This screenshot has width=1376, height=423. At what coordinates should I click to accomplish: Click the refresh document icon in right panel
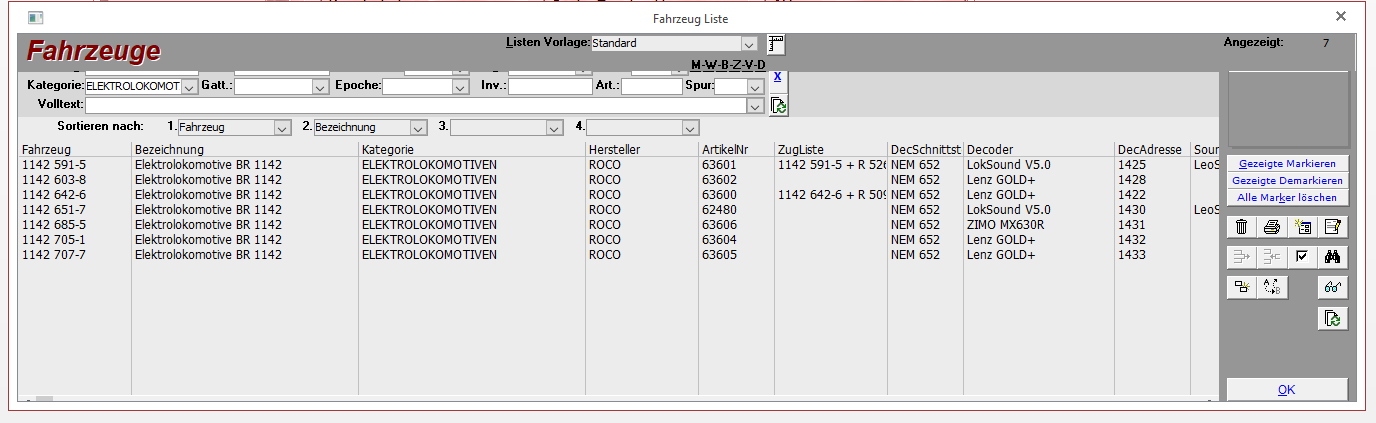[x=1333, y=318]
